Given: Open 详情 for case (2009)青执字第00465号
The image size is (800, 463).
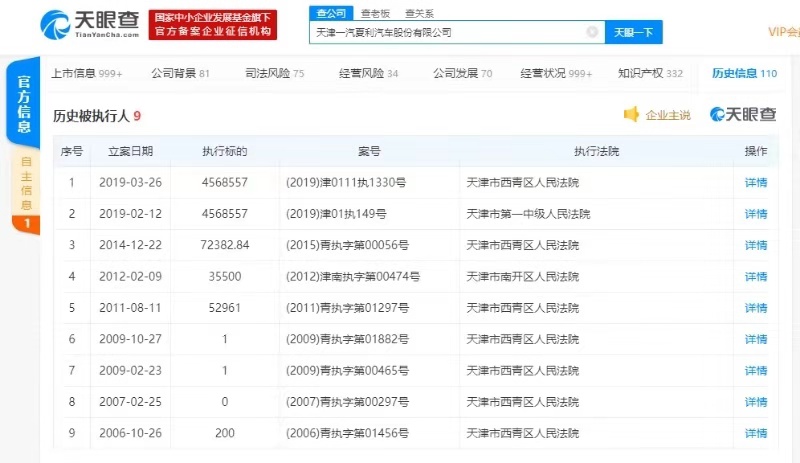Looking at the screenshot, I should click(x=756, y=371).
